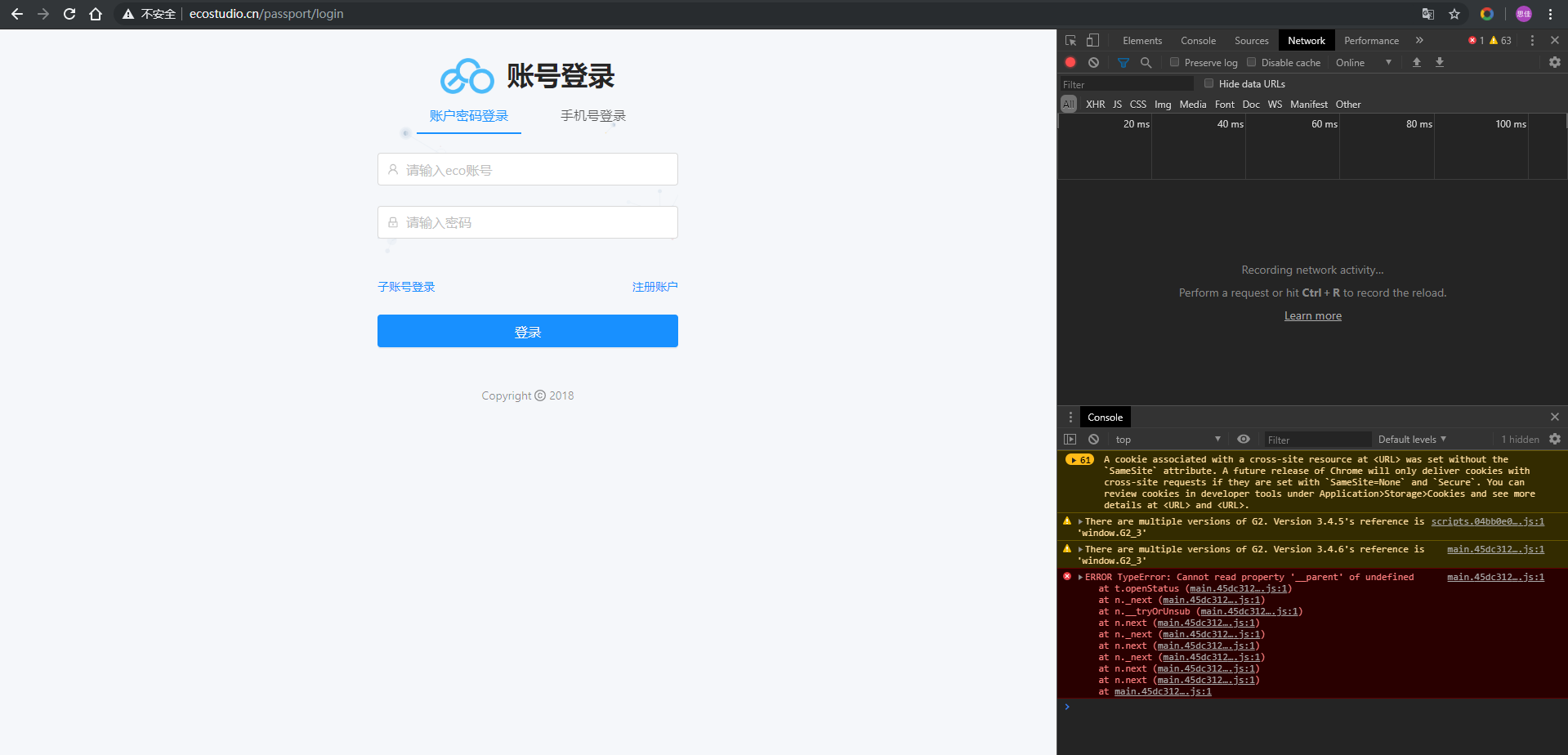This screenshot has width=1568, height=755.
Task: Open the Learn more link
Action: (1312, 315)
